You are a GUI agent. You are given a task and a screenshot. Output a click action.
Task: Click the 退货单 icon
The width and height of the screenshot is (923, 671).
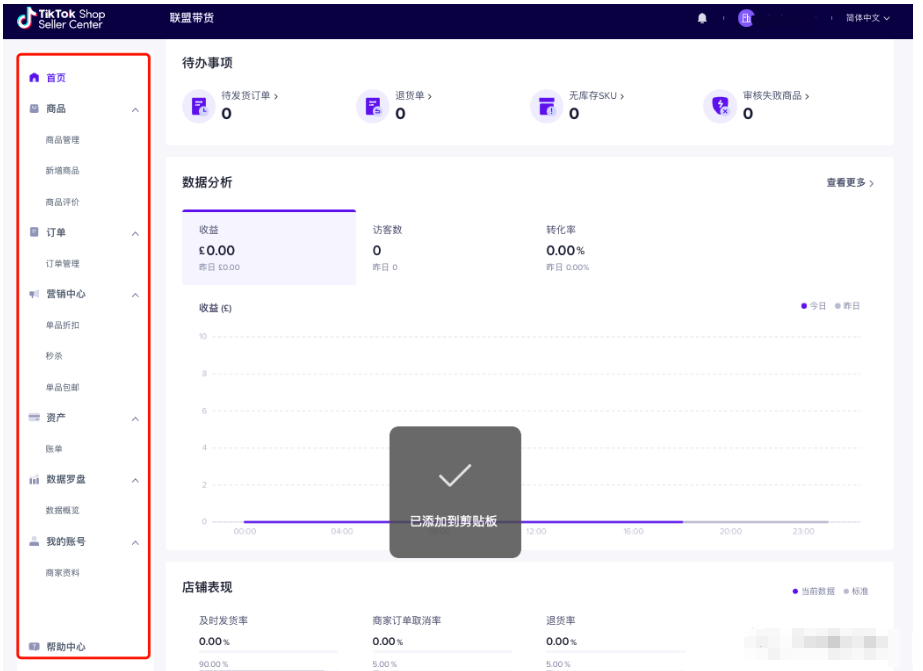[x=373, y=105]
